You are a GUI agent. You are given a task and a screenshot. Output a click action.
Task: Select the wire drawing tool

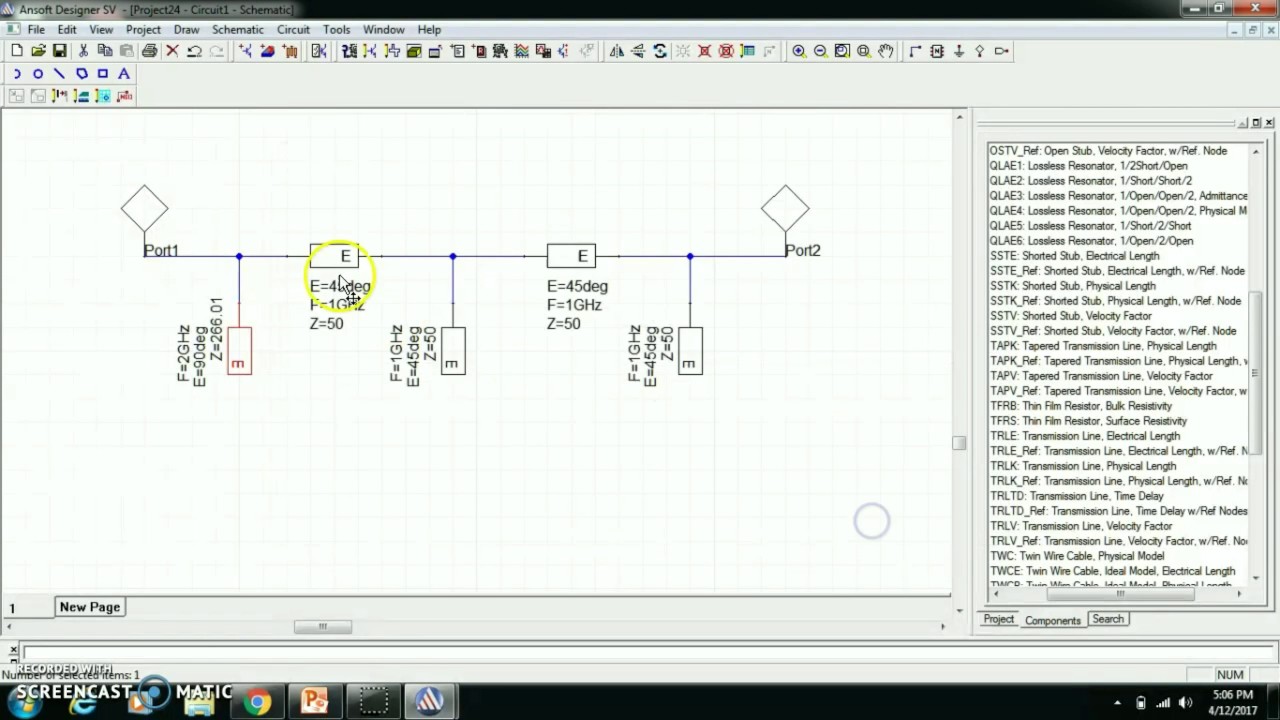click(915, 51)
